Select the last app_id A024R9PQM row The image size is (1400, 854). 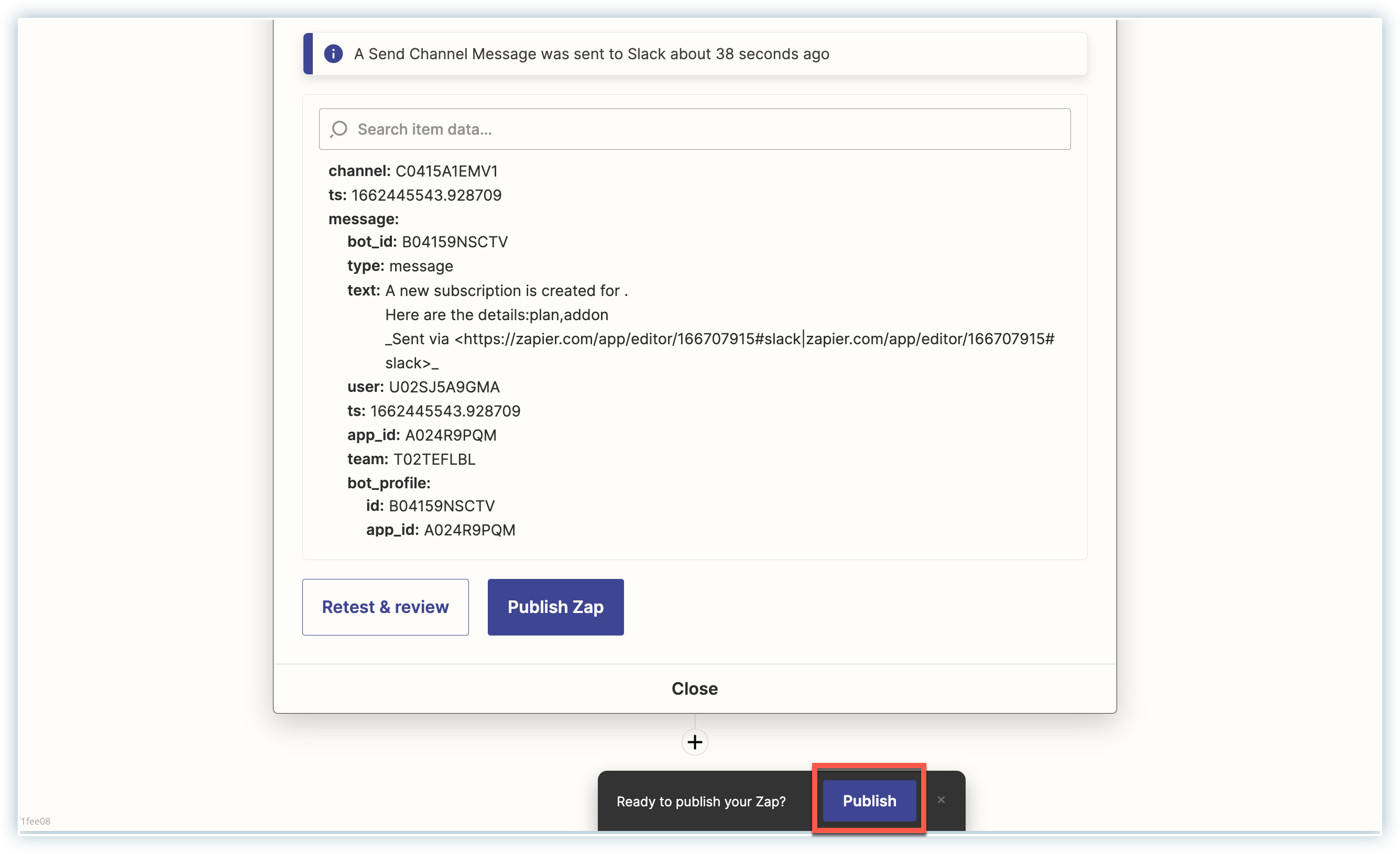440,530
